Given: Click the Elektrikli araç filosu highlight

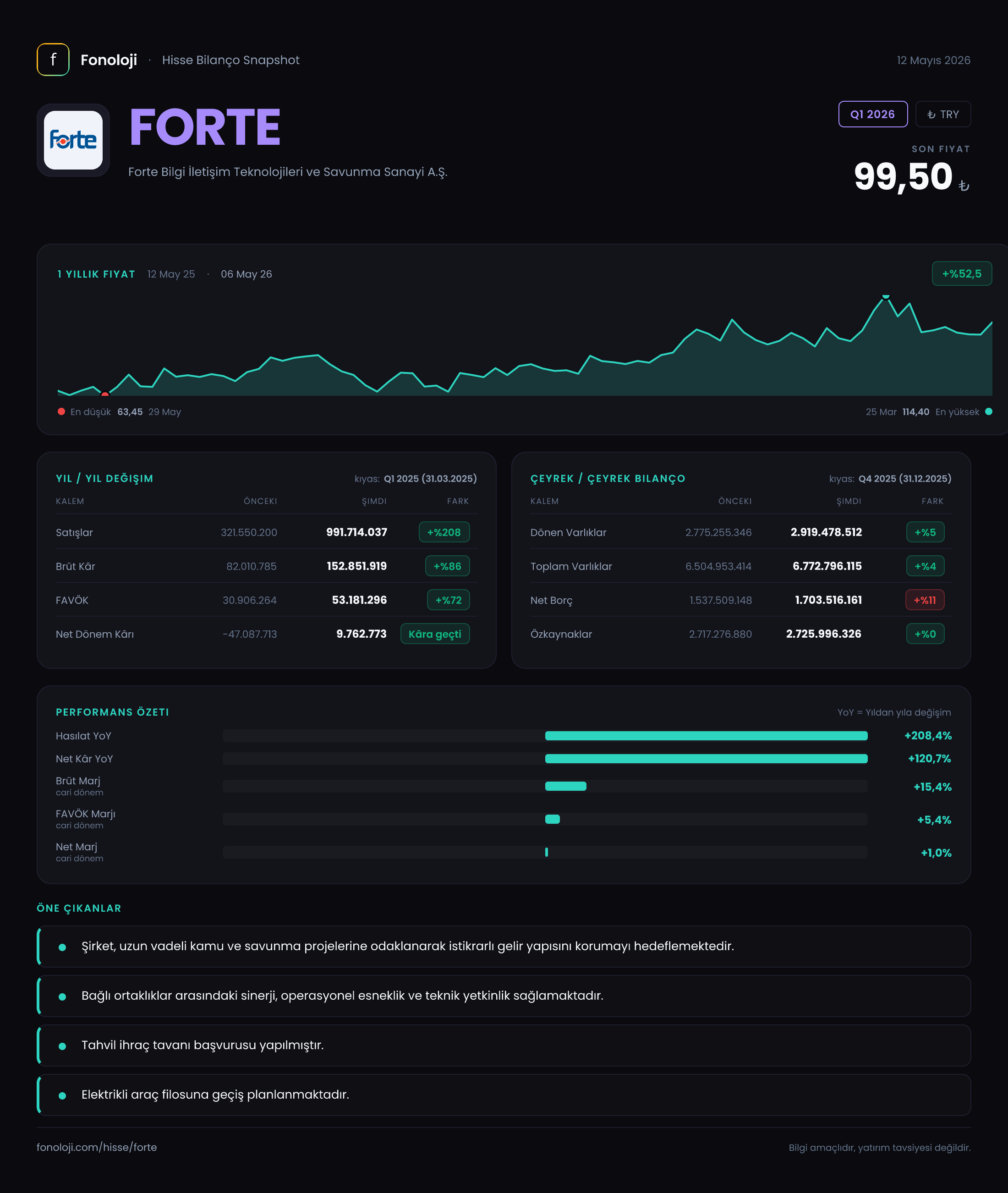Looking at the screenshot, I should pos(504,1094).
